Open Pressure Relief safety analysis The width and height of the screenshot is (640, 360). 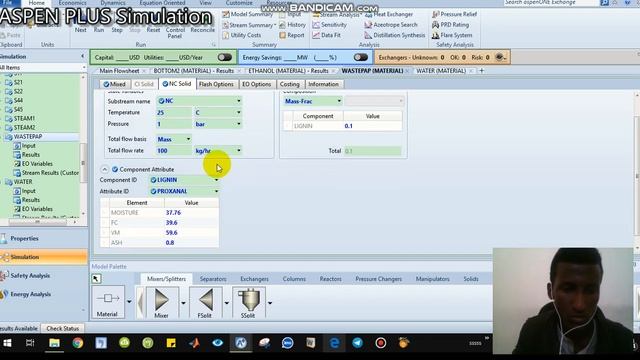[454, 14]
